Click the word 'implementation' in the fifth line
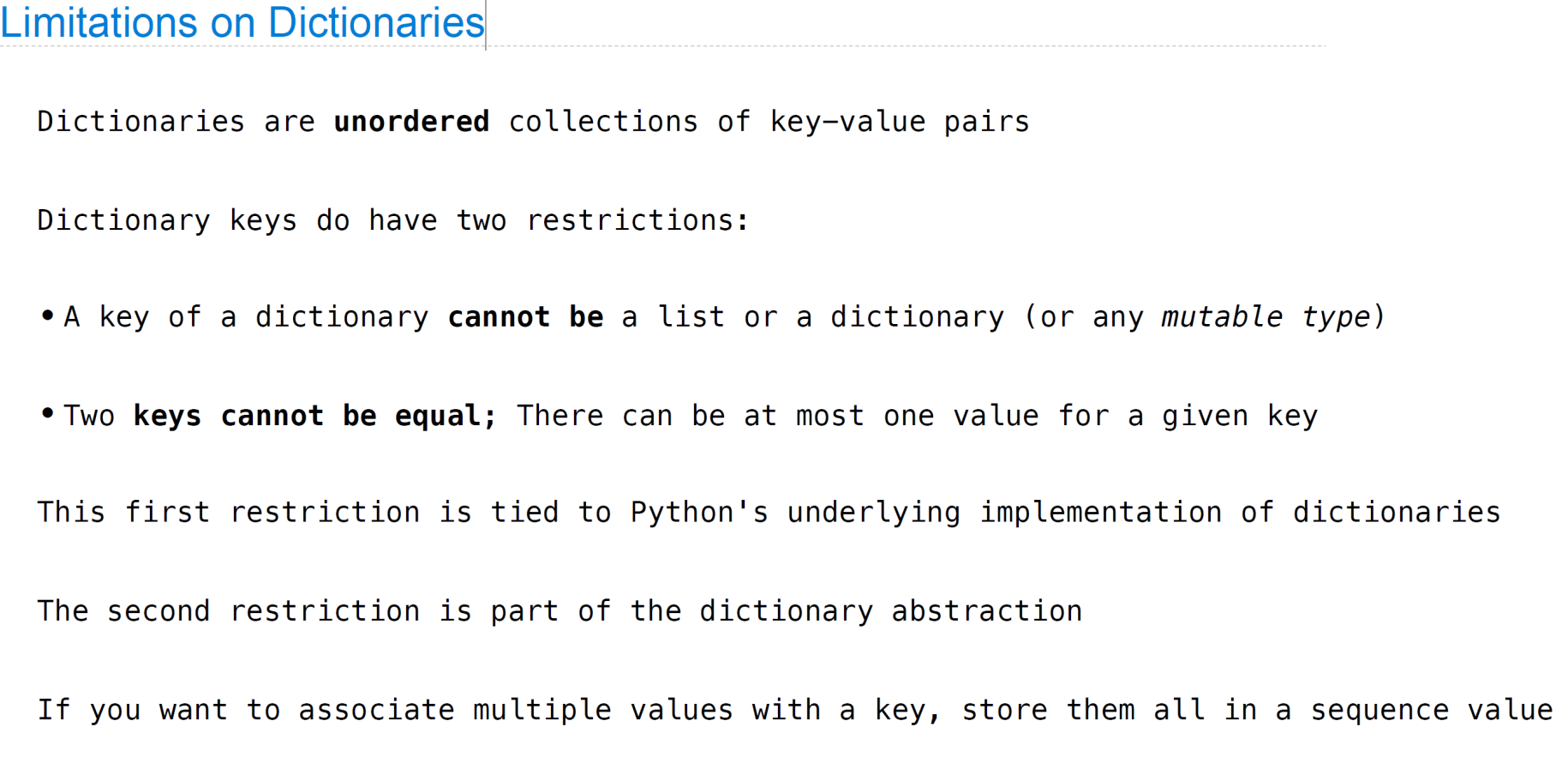The height and width of the screenshot is (757, 1568). [x=1100, y=513]
